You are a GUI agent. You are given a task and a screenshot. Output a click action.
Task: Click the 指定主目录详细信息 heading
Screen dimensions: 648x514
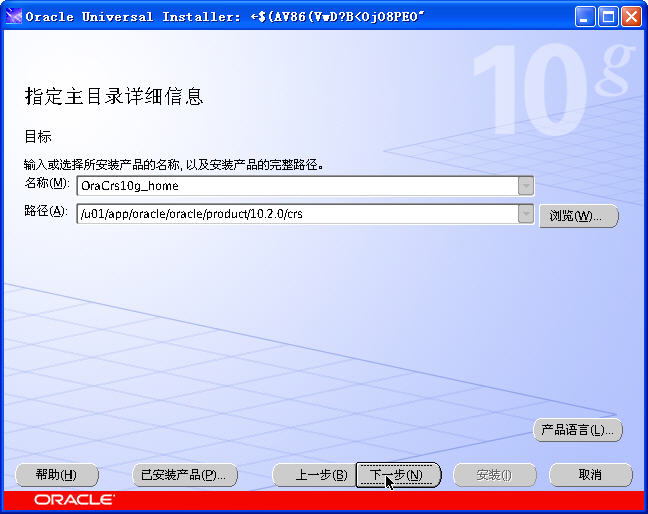tap(114, 96)
